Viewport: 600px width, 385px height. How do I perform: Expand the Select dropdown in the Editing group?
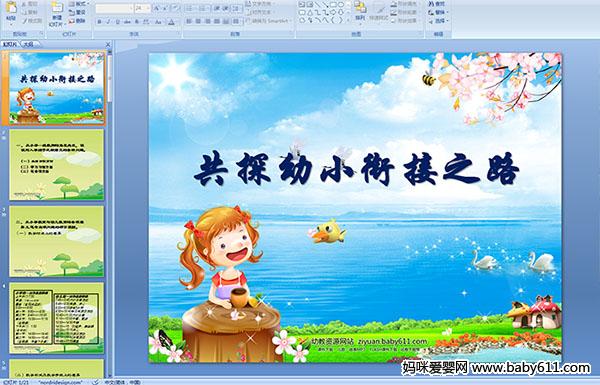[x=438, y=21]
